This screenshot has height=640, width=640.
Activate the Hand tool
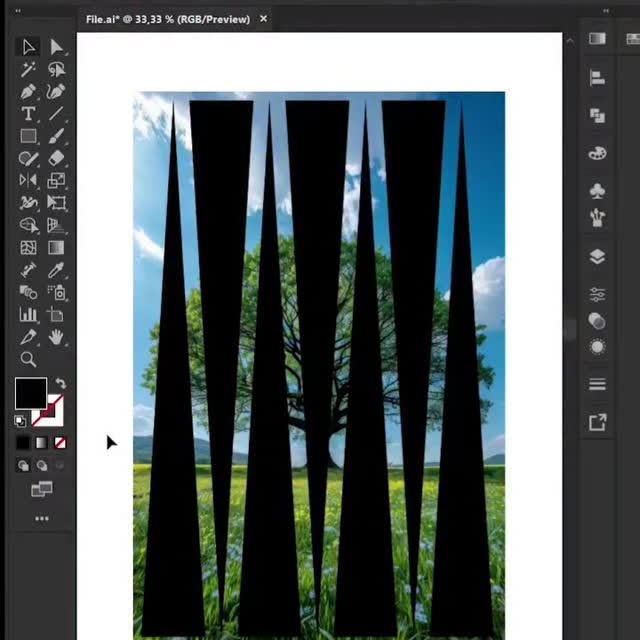[x=57, y=337]
